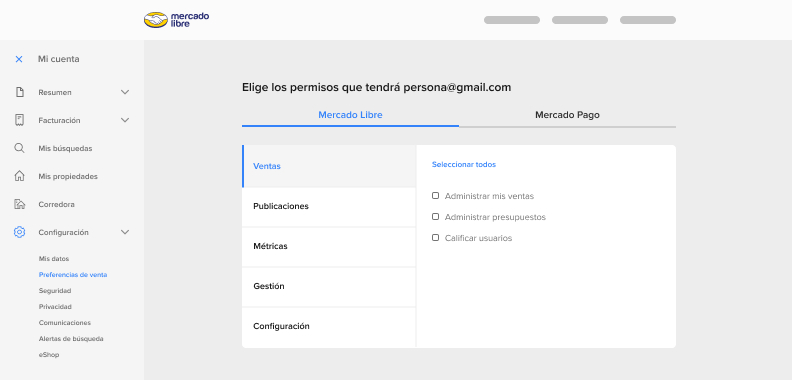Expand the Resumen chevron

(x=125, y=92)
